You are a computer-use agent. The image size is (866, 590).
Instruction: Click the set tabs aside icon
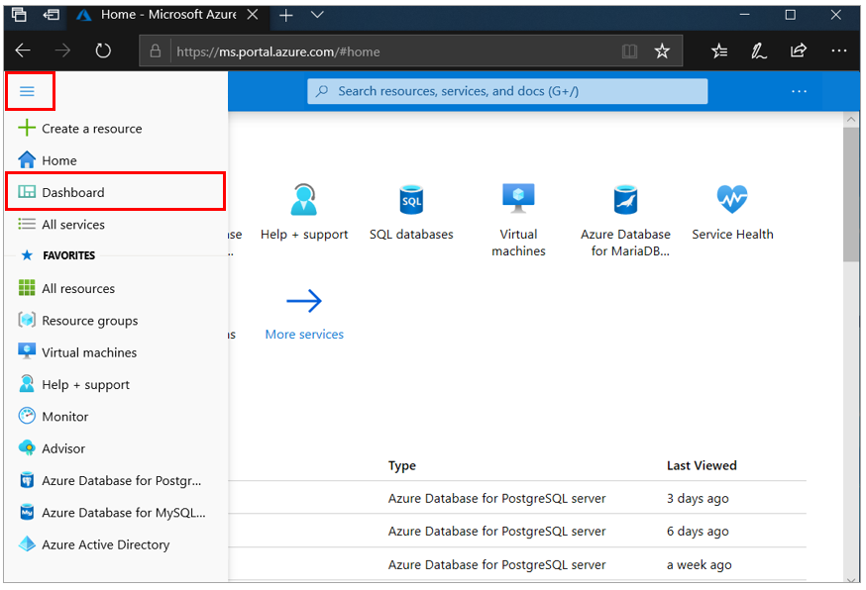tap(51, 15)
